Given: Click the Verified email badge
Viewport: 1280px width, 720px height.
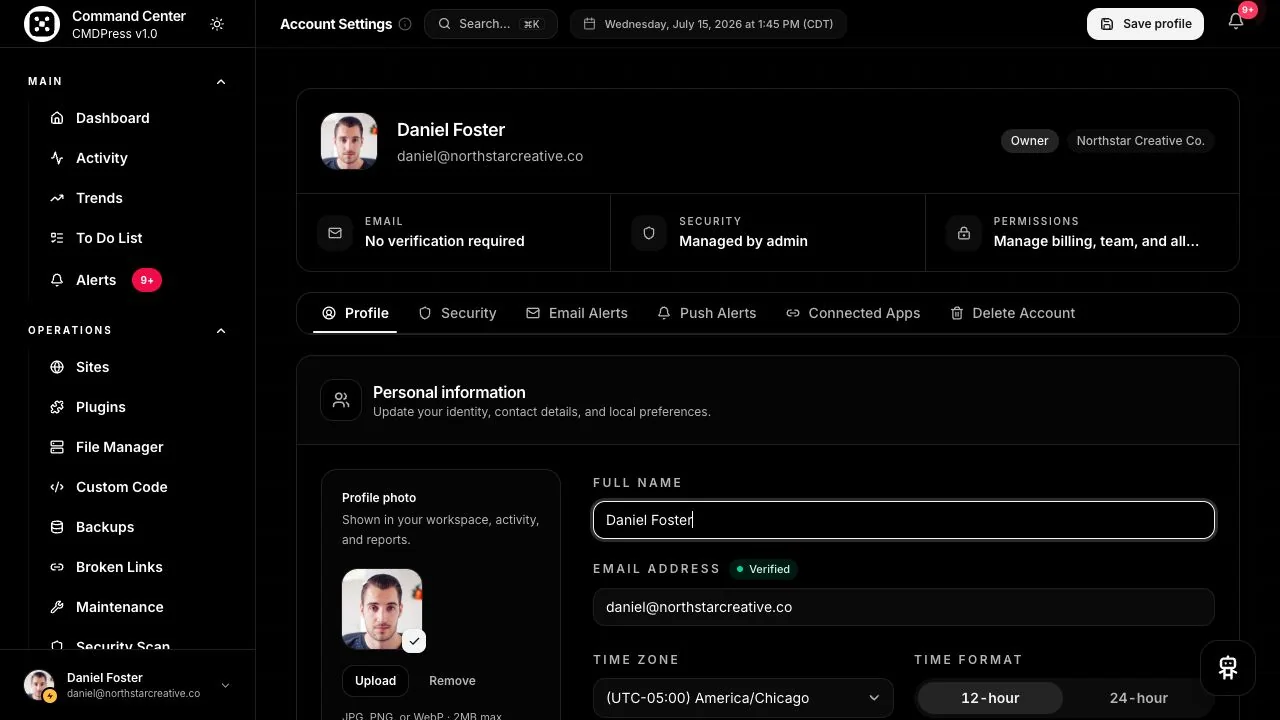Looking at the screenshot, I should [763, 569].
